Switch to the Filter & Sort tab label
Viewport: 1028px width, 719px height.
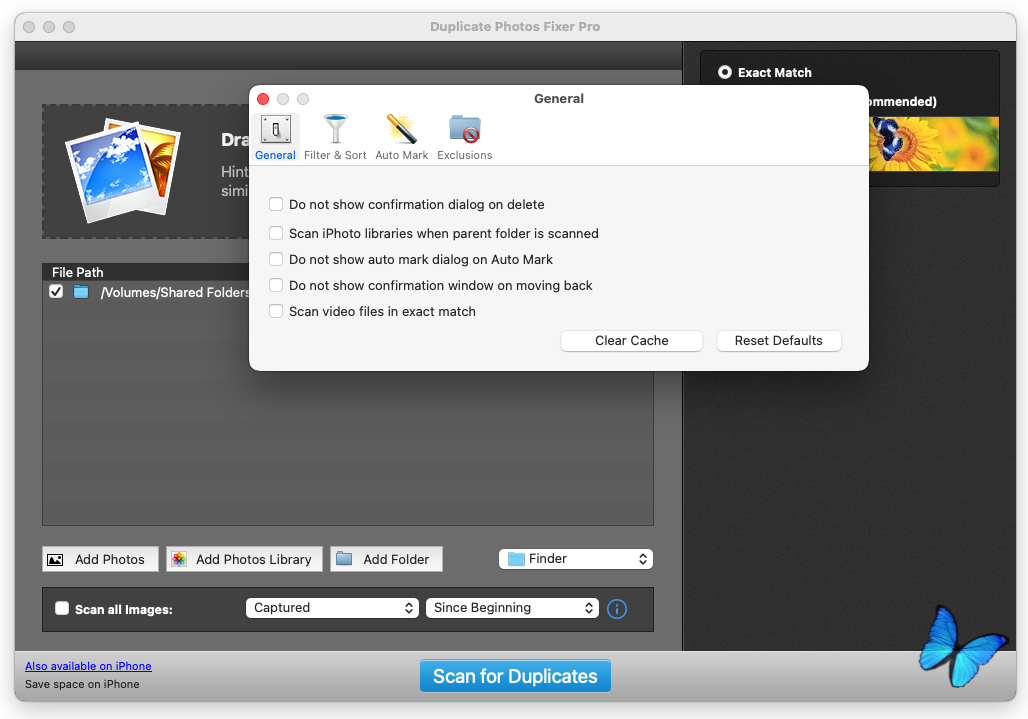point(335,155)
